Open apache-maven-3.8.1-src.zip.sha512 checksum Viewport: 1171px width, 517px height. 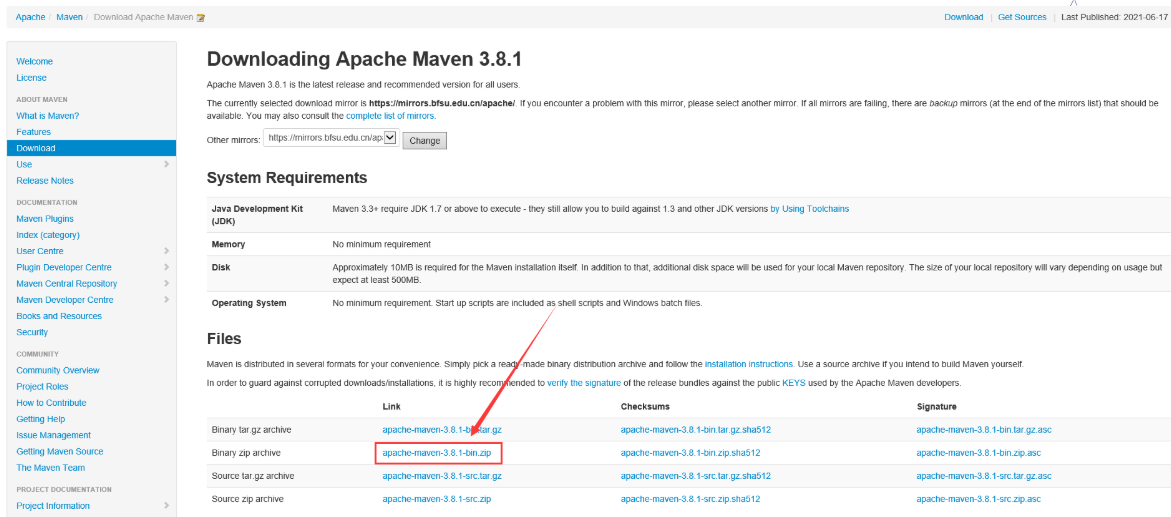690,499
